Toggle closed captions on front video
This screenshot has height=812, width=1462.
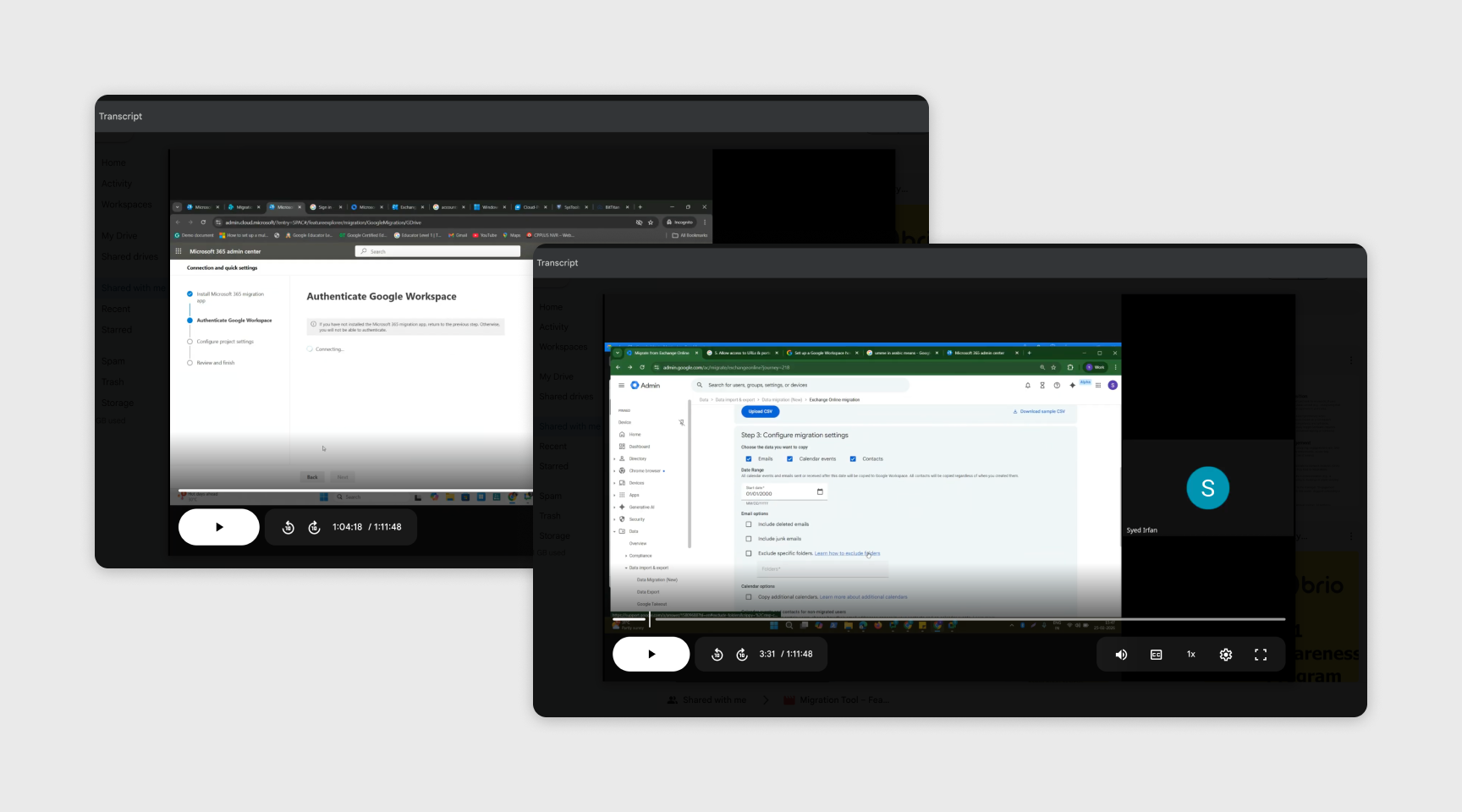pos(1156,655)
